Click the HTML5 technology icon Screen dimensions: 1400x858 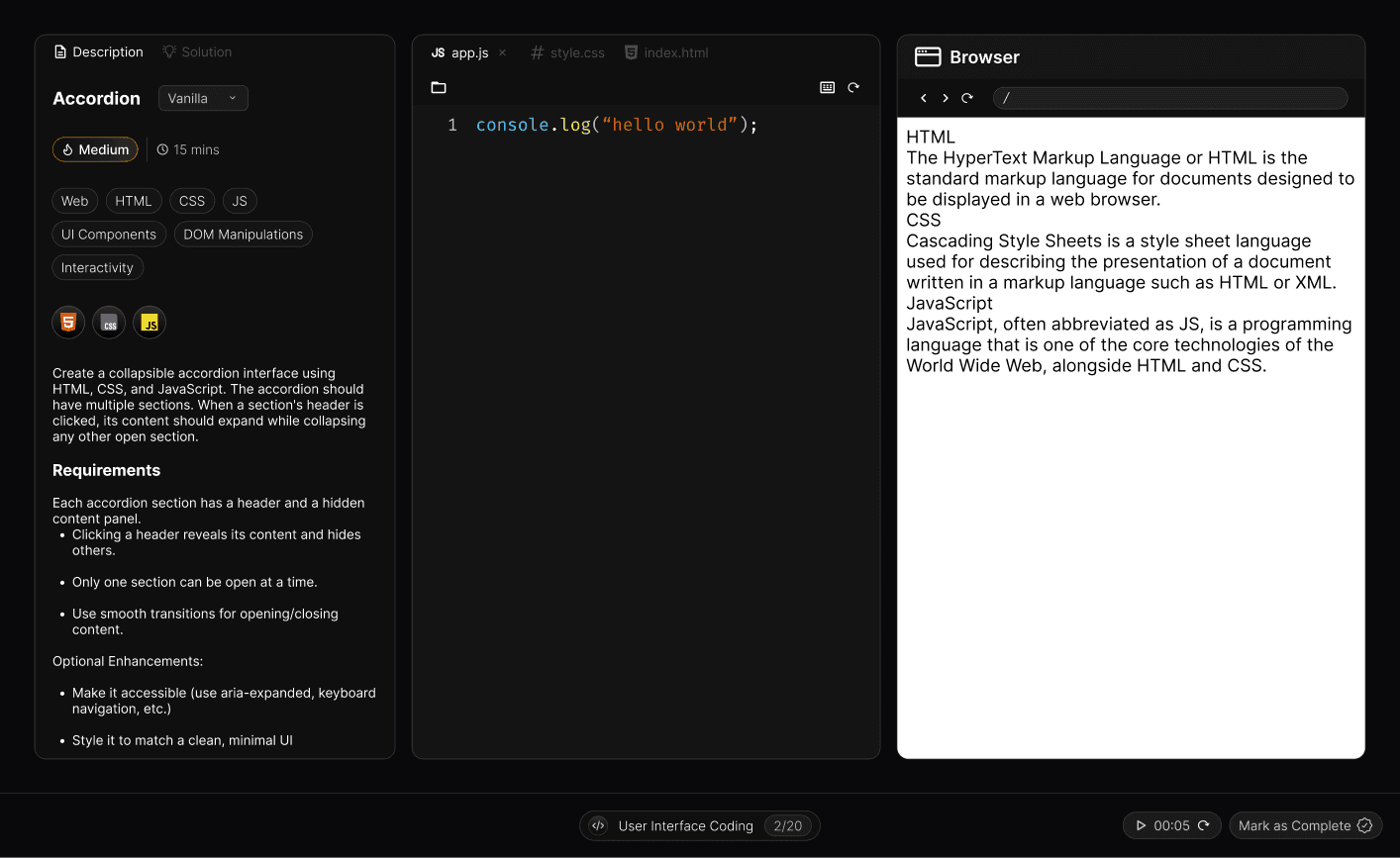(68, 323)
